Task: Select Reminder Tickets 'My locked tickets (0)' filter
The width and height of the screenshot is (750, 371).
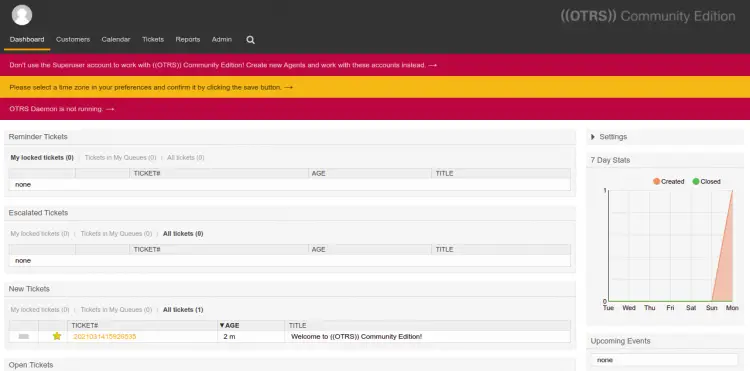Action: click(x=42, y=157)
